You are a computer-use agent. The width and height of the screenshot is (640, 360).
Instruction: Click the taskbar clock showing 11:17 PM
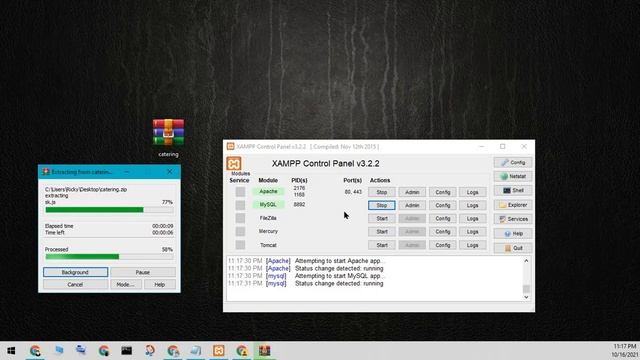click(x=624, y=347)
